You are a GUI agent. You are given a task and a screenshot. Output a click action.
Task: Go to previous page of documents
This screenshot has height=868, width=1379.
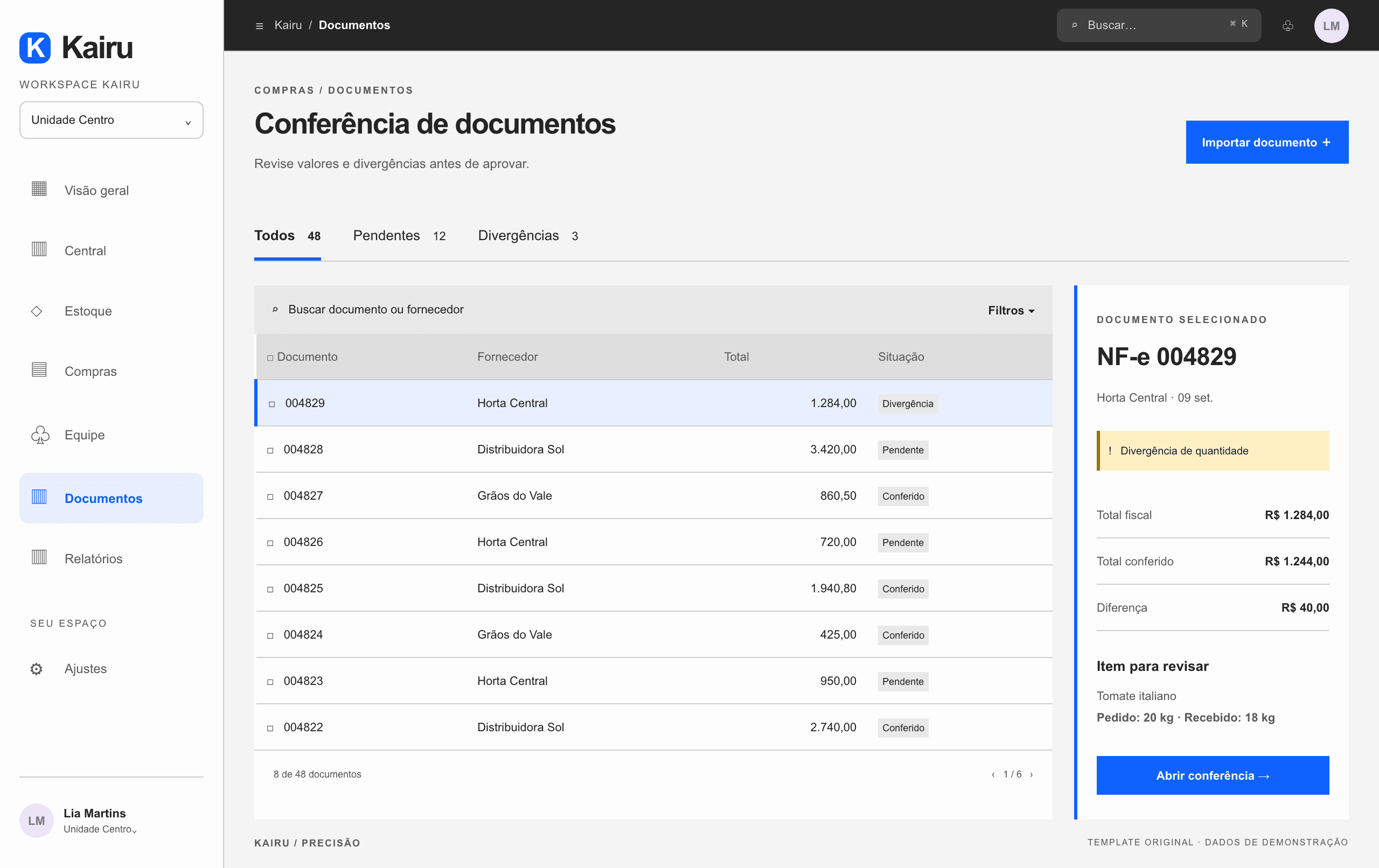993,775
